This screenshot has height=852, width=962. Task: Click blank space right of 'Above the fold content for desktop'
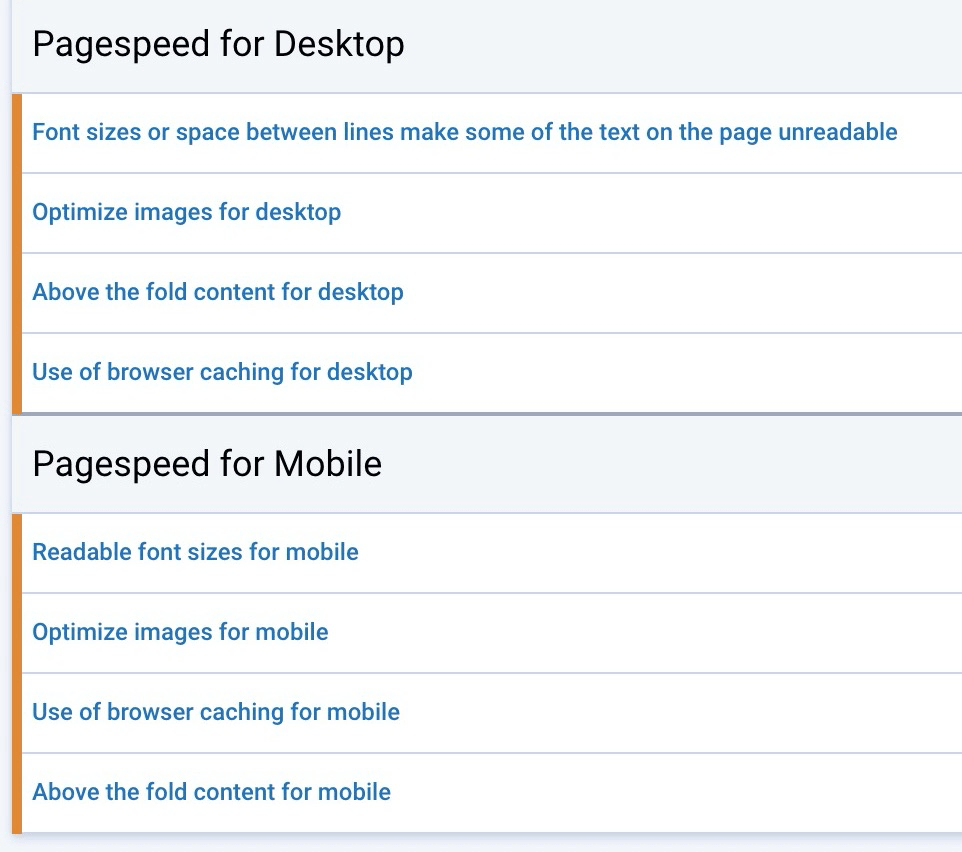(x=681, y=293)
